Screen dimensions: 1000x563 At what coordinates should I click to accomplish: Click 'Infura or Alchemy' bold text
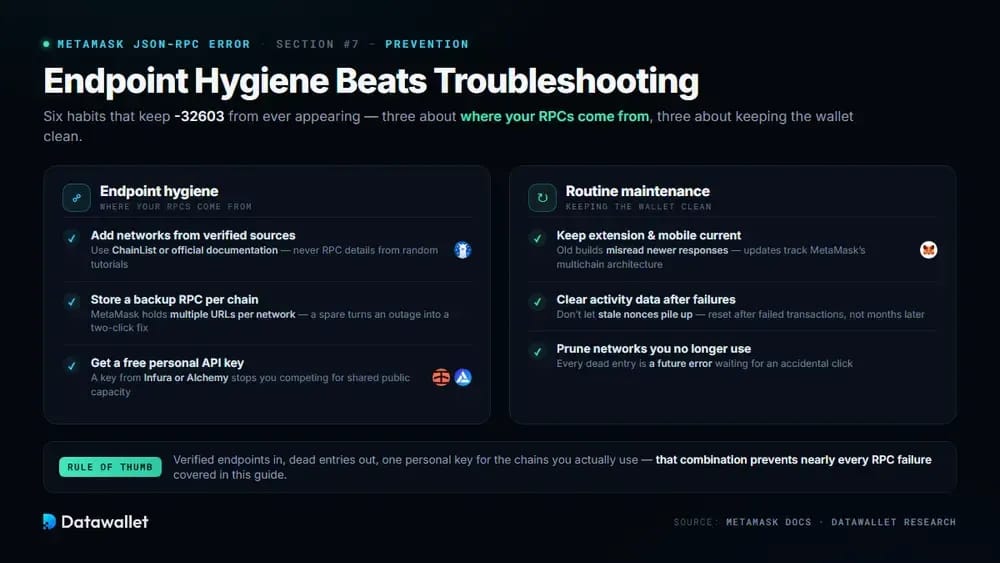186,377
